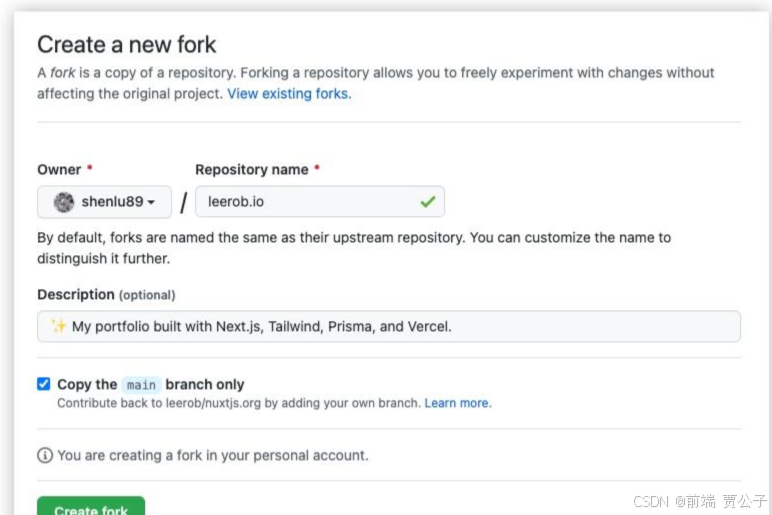Click text 'You are creating a fork in your personal account.'
The height and width of the screenshot is (515, 772).
pos(213,455)
